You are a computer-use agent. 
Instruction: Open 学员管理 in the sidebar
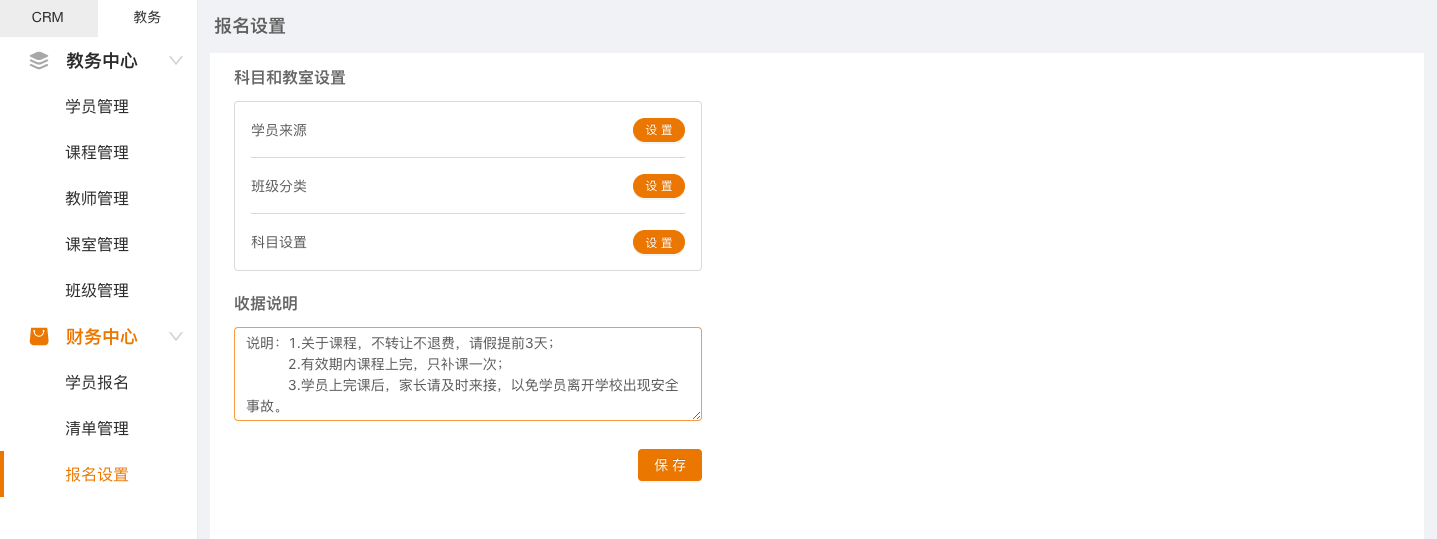(97, 107)
